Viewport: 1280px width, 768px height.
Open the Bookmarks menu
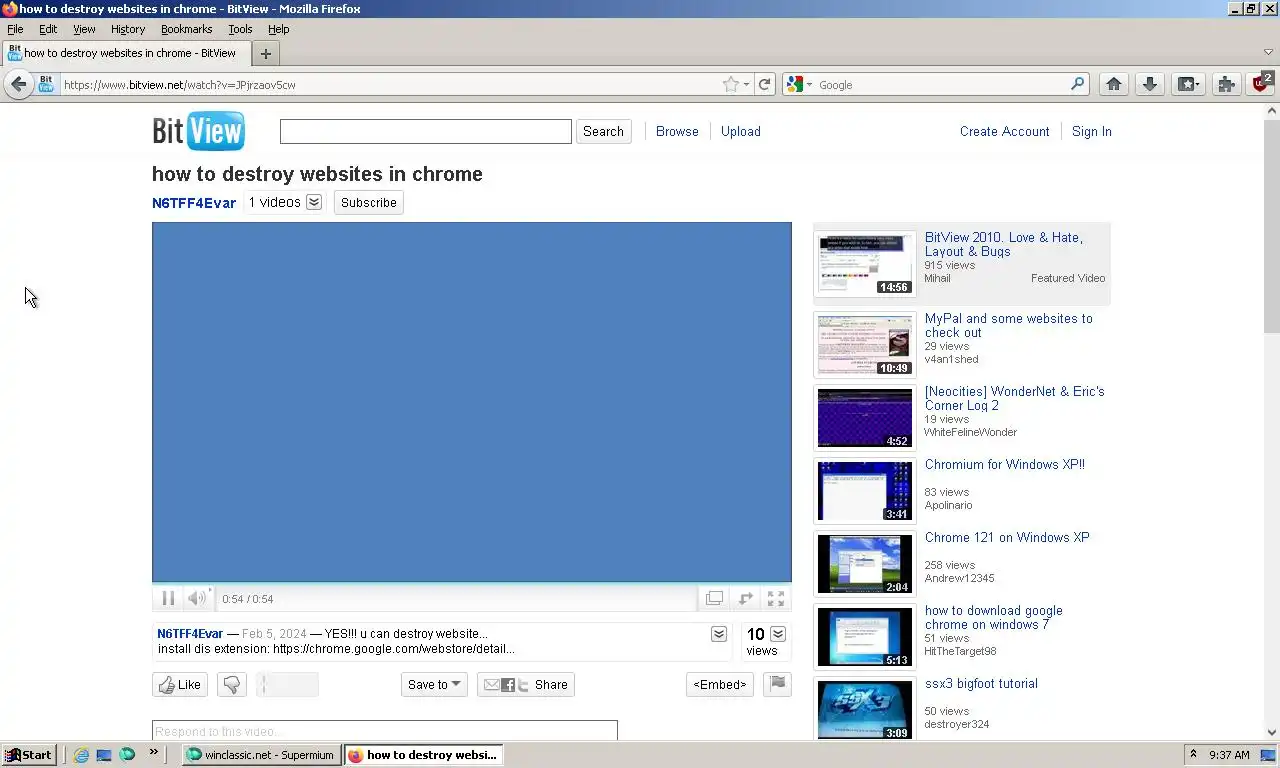pyautogui.click(x=187, y=29)
